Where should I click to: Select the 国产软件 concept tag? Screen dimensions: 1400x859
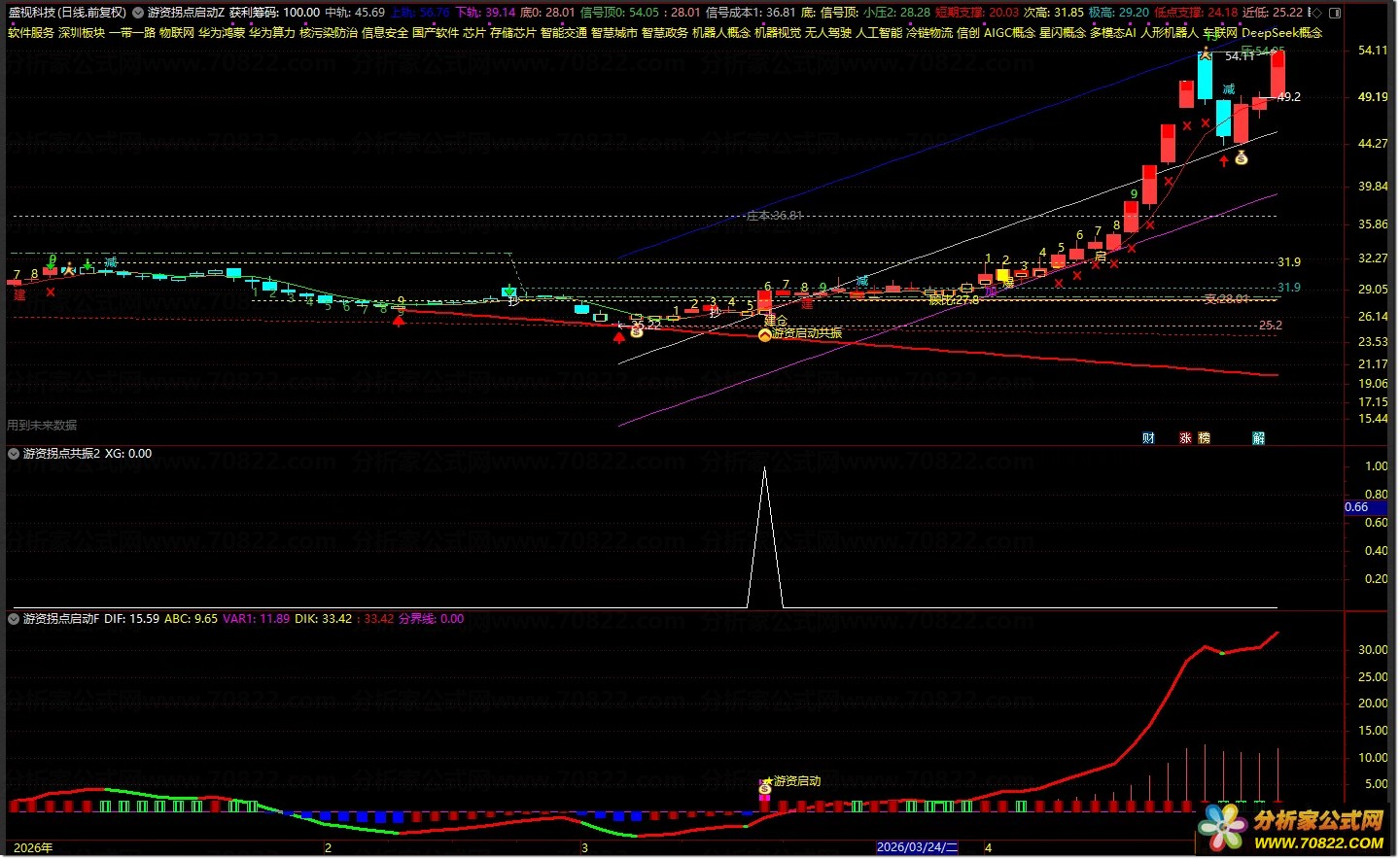tap(436, 32)
